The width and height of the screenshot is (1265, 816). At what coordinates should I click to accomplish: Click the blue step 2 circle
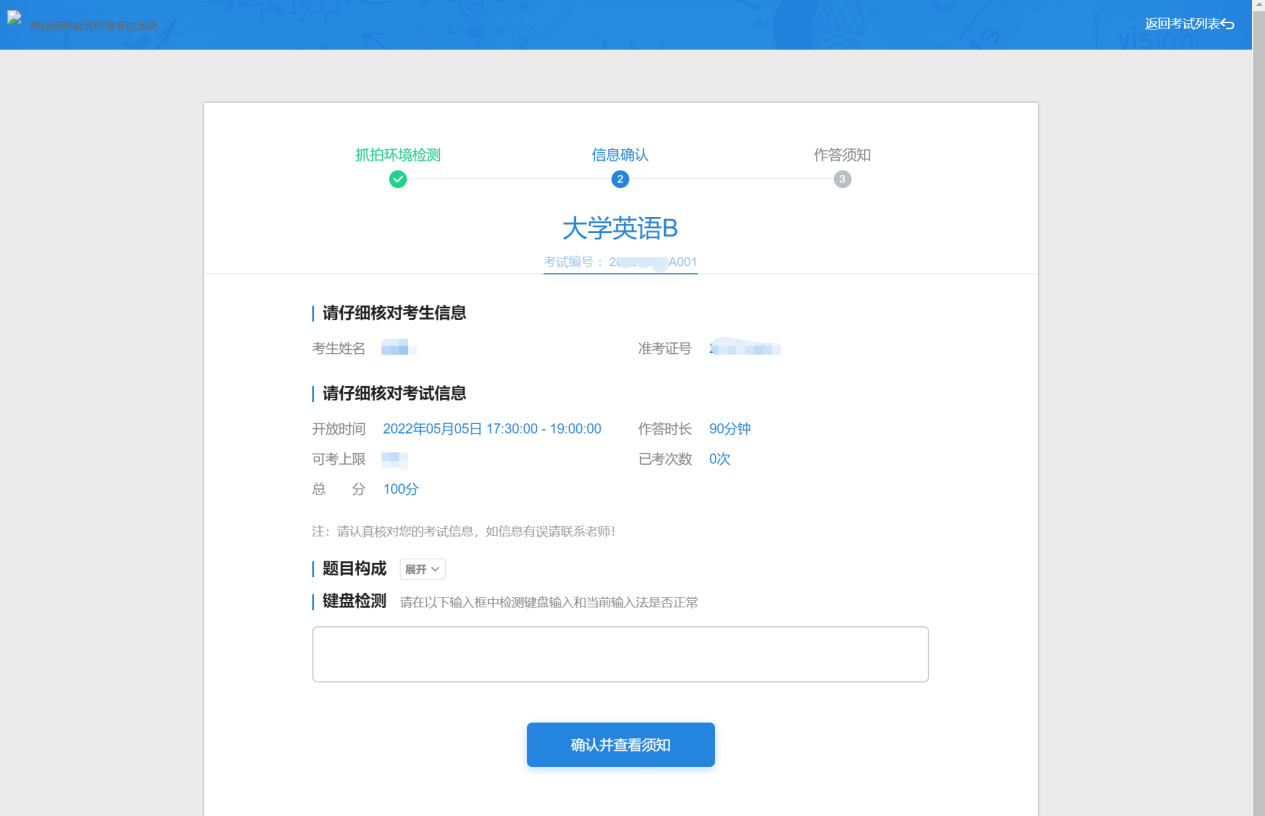click(620, 179)
